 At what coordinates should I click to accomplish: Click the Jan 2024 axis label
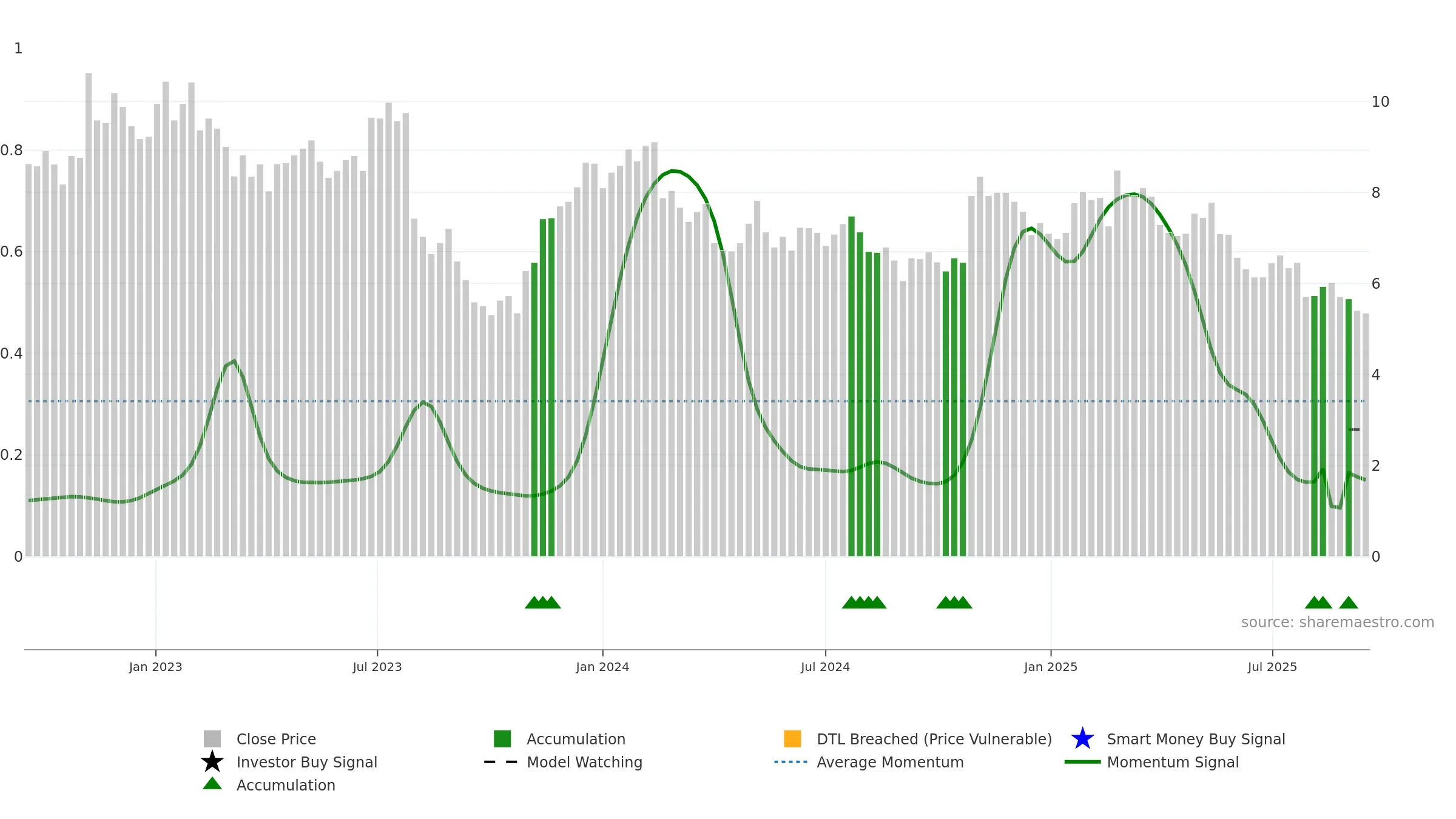(602, 667)
